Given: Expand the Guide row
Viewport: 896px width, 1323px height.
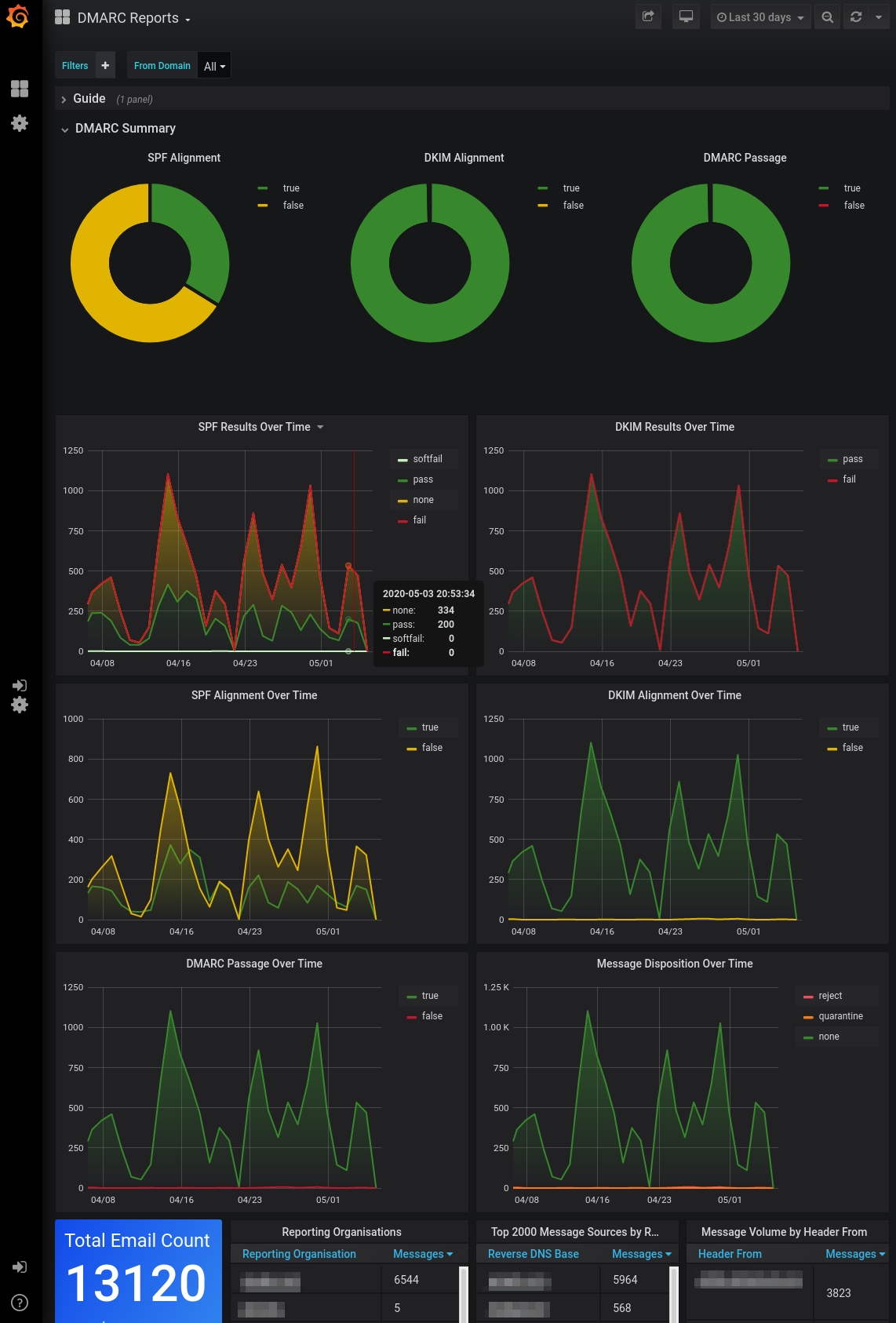Looking at the screenshot, I should pyautogui.click(x=89, y=99).
